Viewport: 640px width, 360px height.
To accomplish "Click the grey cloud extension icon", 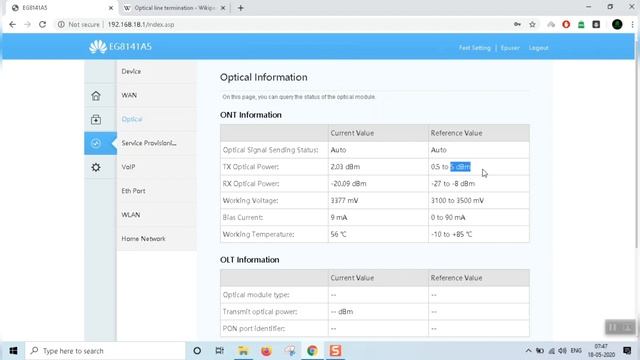I will coord(551,24).
